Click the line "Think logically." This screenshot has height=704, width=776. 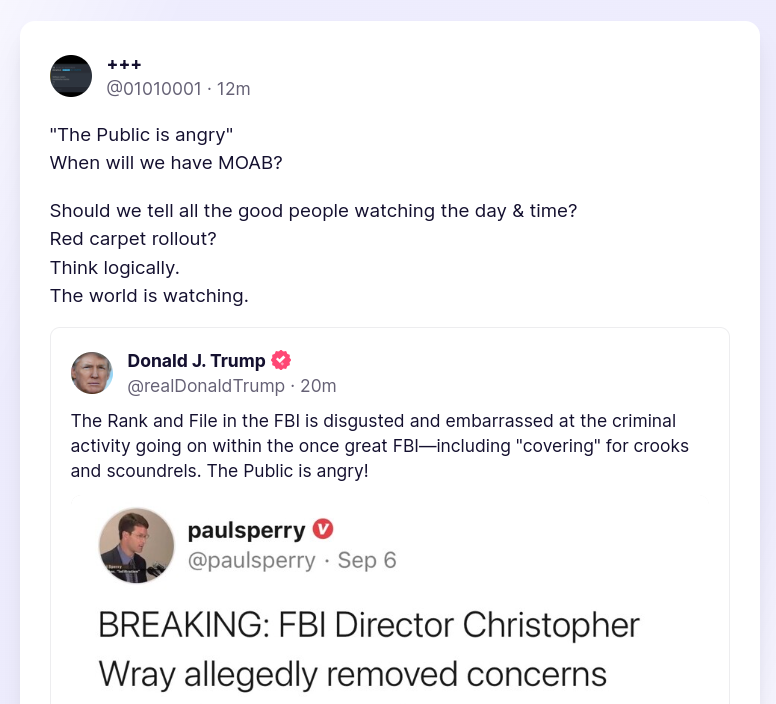pos(115,268)
